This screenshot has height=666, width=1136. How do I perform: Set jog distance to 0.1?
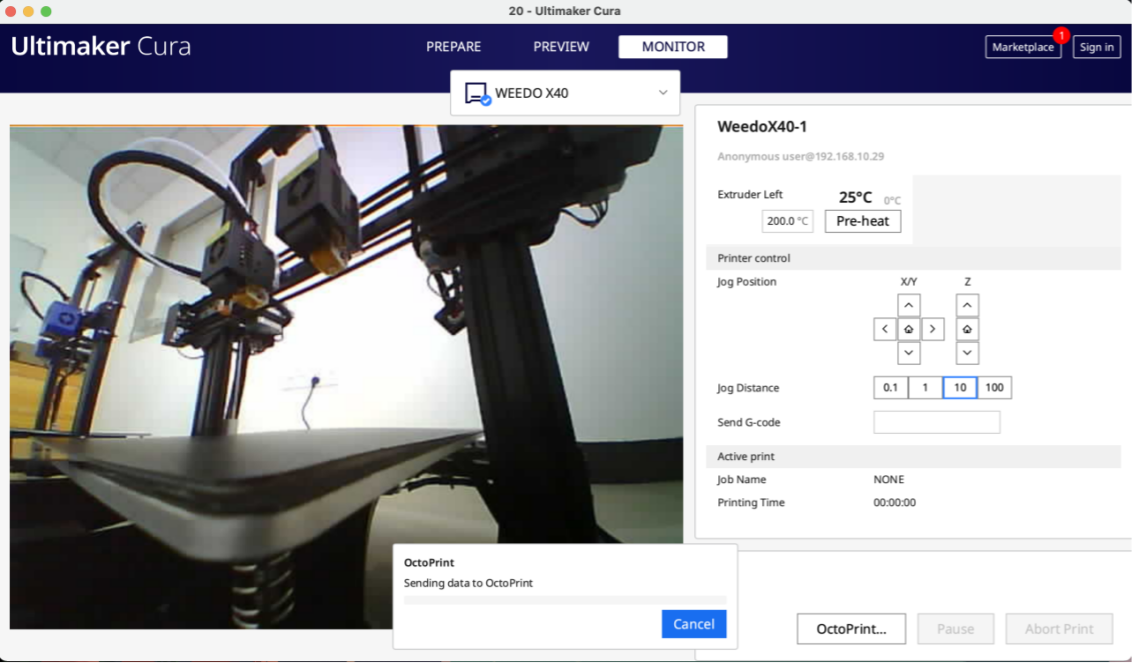[x=890, y=388]
